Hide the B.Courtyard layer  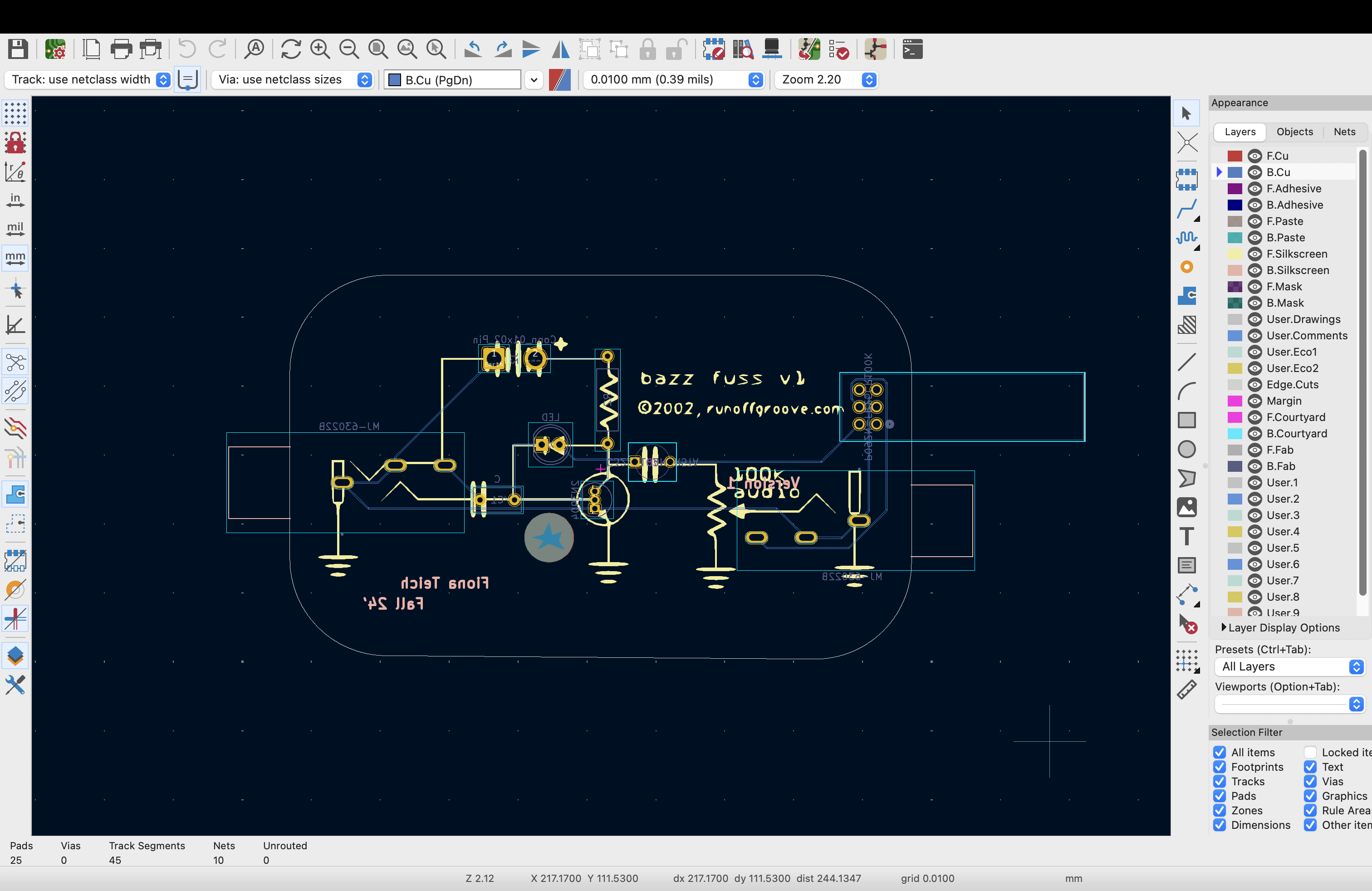point(1254,433)
